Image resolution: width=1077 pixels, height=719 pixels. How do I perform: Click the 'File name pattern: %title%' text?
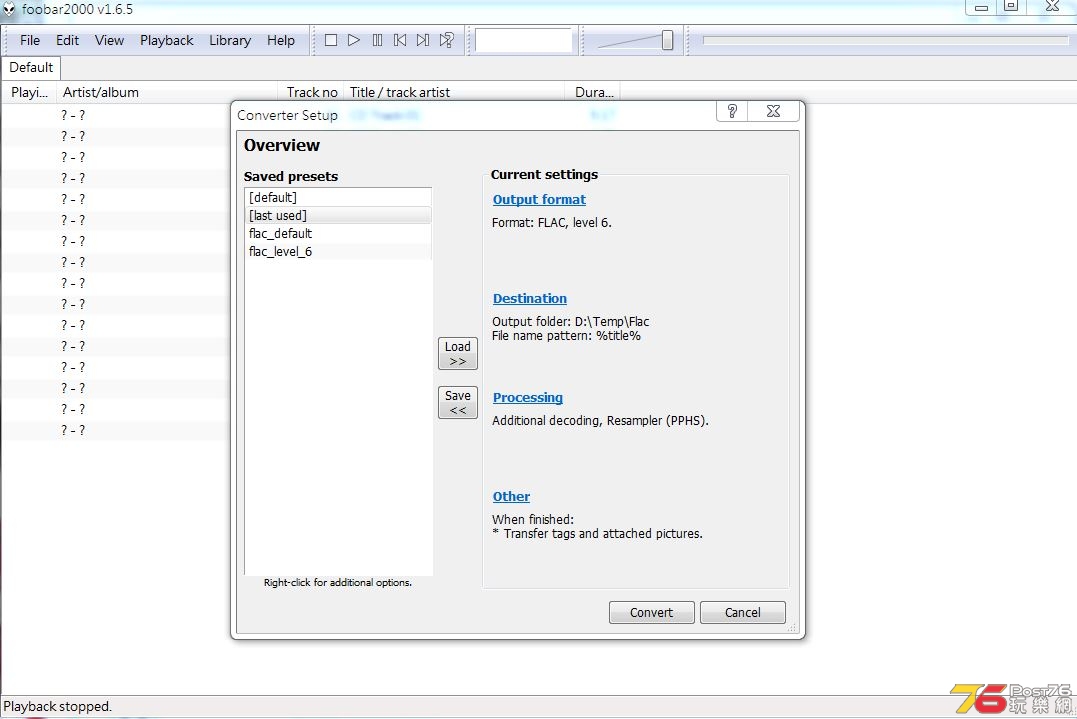coord(566,336)
